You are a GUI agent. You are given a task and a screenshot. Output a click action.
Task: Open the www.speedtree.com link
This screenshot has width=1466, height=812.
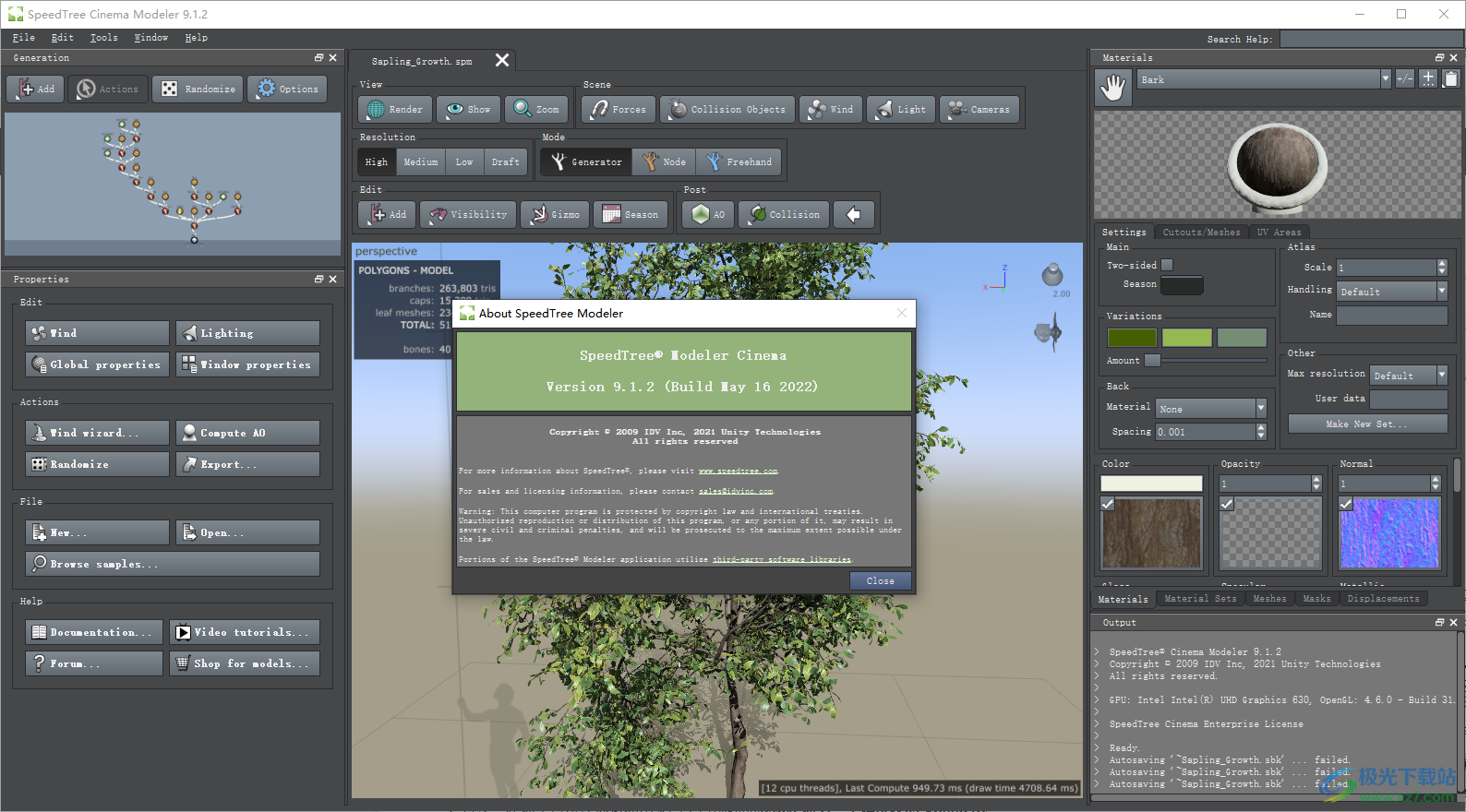[738, 471]
